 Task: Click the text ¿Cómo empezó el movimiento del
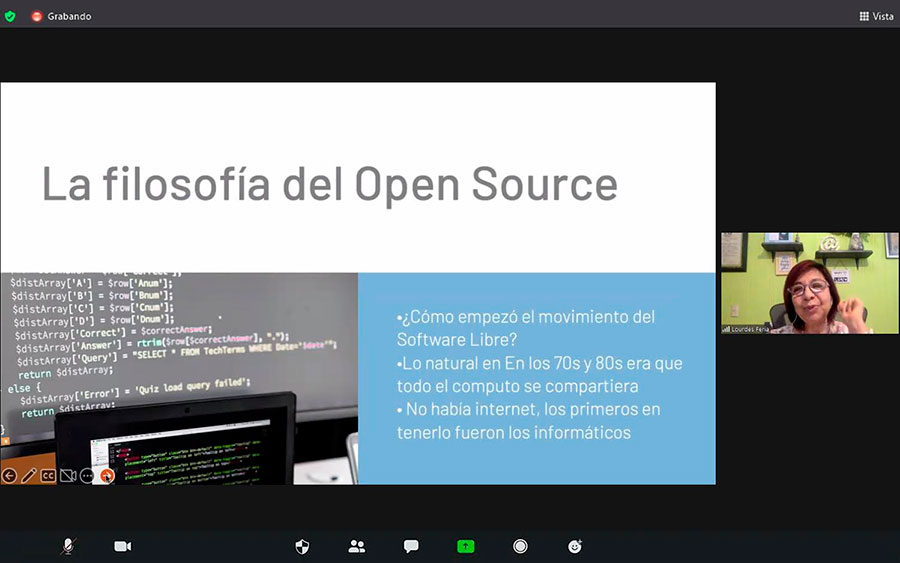tap(526, 317)
